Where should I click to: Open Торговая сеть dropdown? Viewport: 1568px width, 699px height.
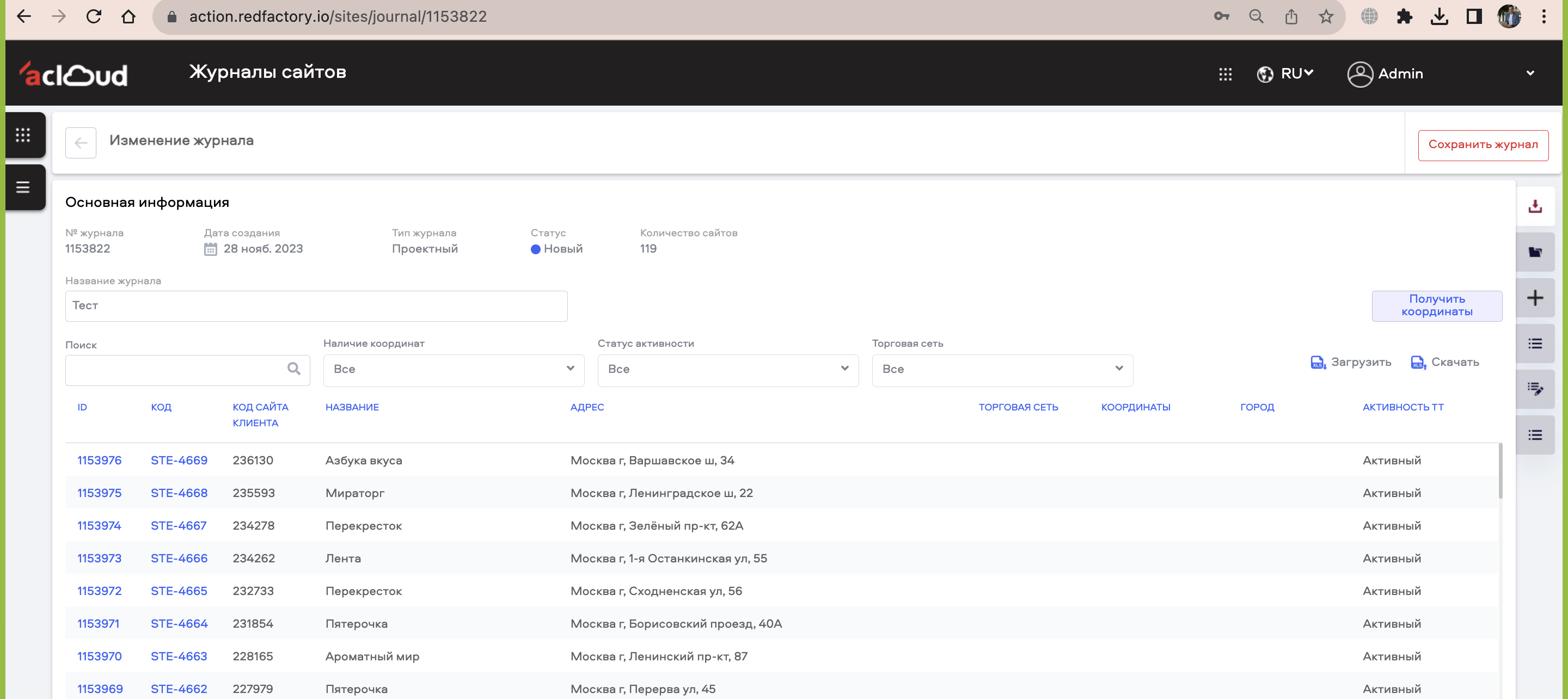(x=1002, y=370)
